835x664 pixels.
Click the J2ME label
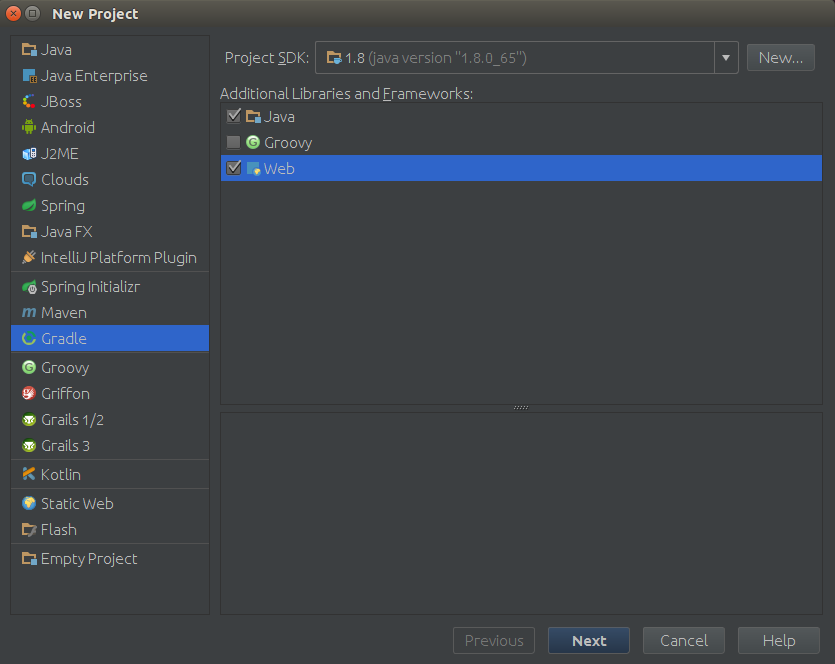pos(60,153)
